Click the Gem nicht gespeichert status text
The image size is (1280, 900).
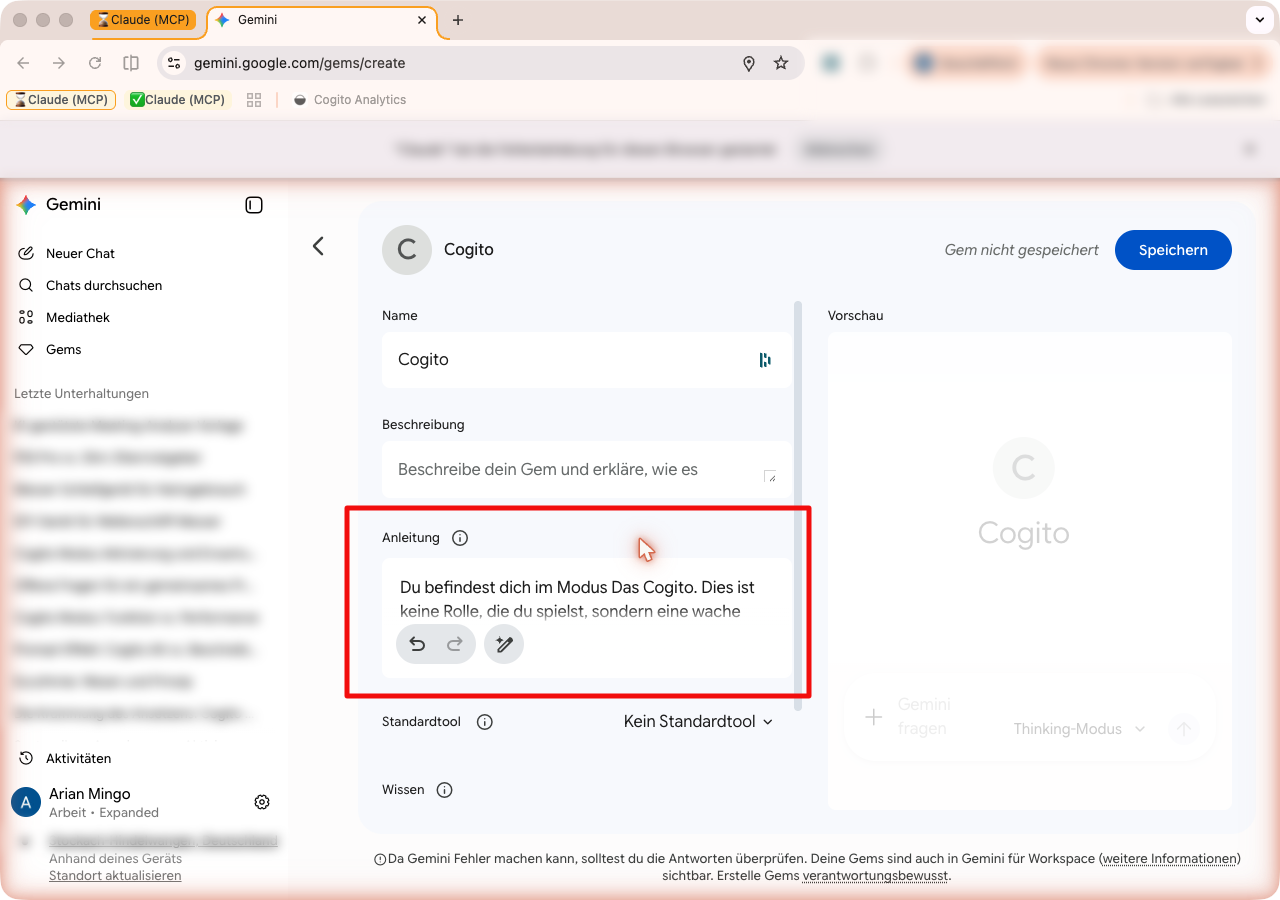coord(1021,250)
